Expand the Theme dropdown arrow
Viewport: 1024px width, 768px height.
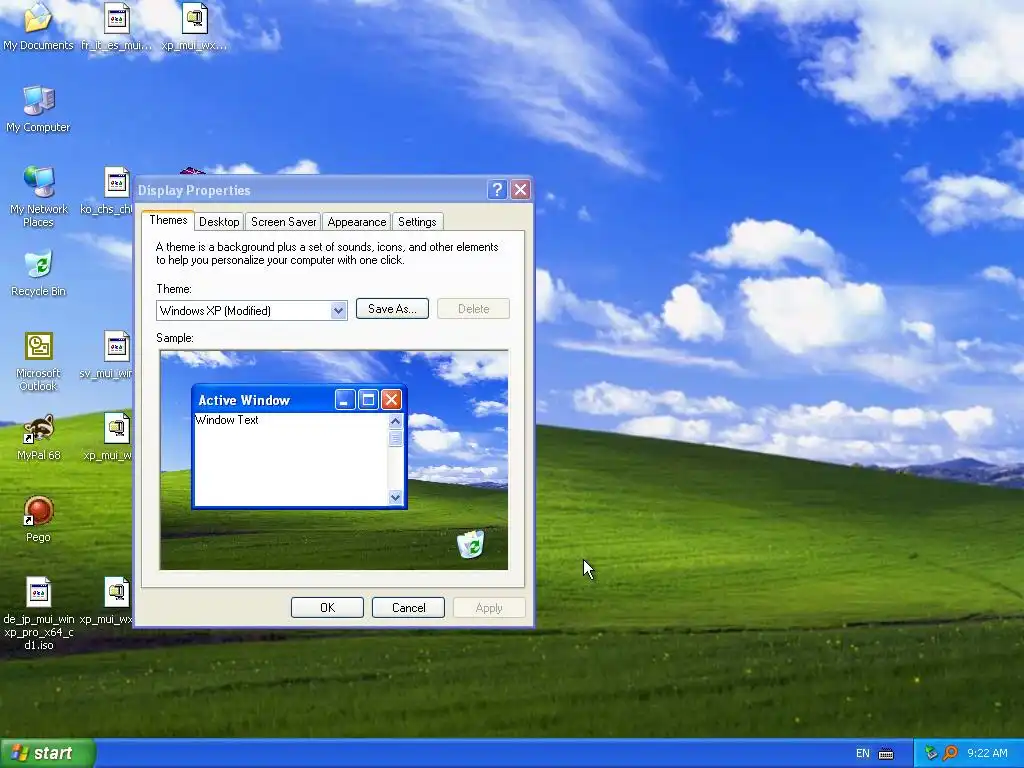click(338, 311)
